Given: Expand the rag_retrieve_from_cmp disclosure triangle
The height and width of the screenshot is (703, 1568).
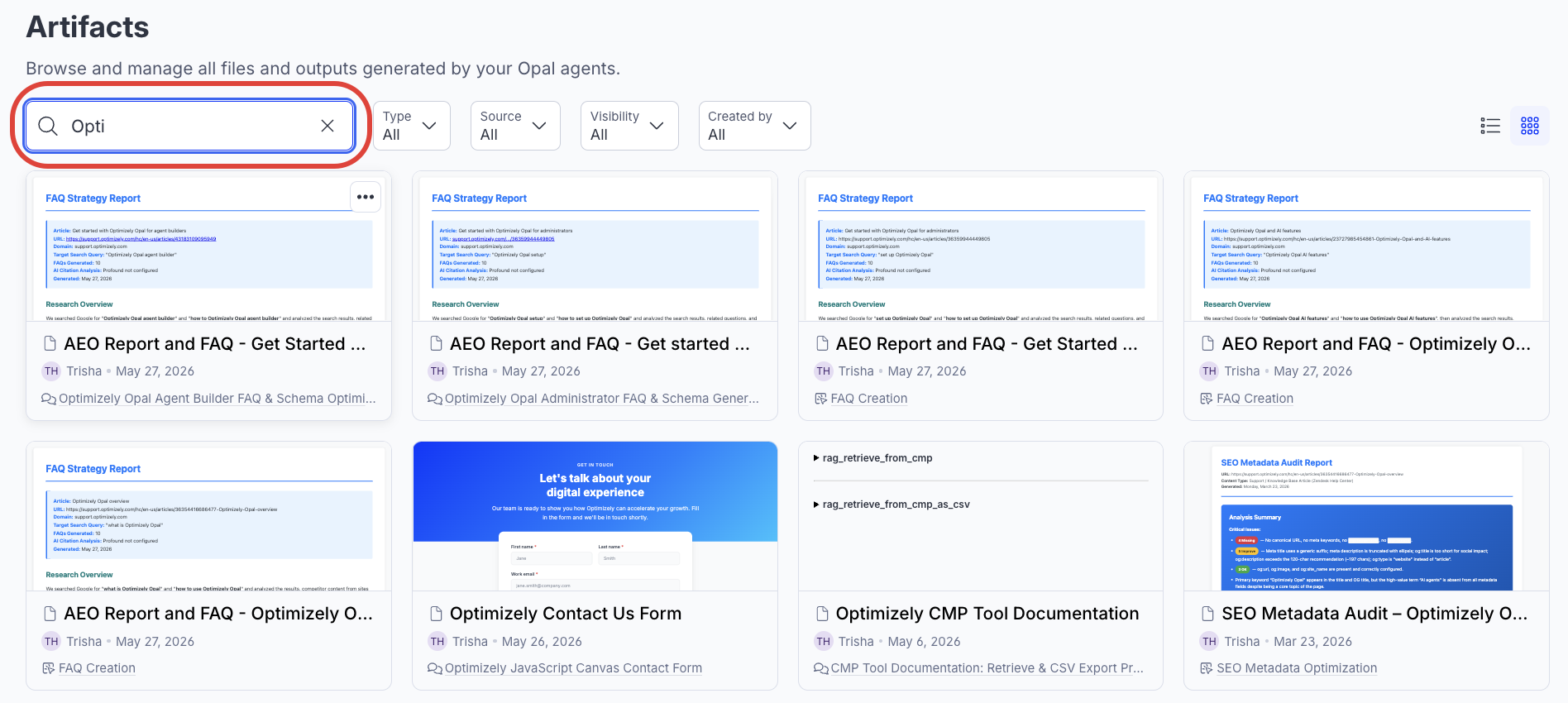Looking at the screenshot, I should (x=816, y=458).
